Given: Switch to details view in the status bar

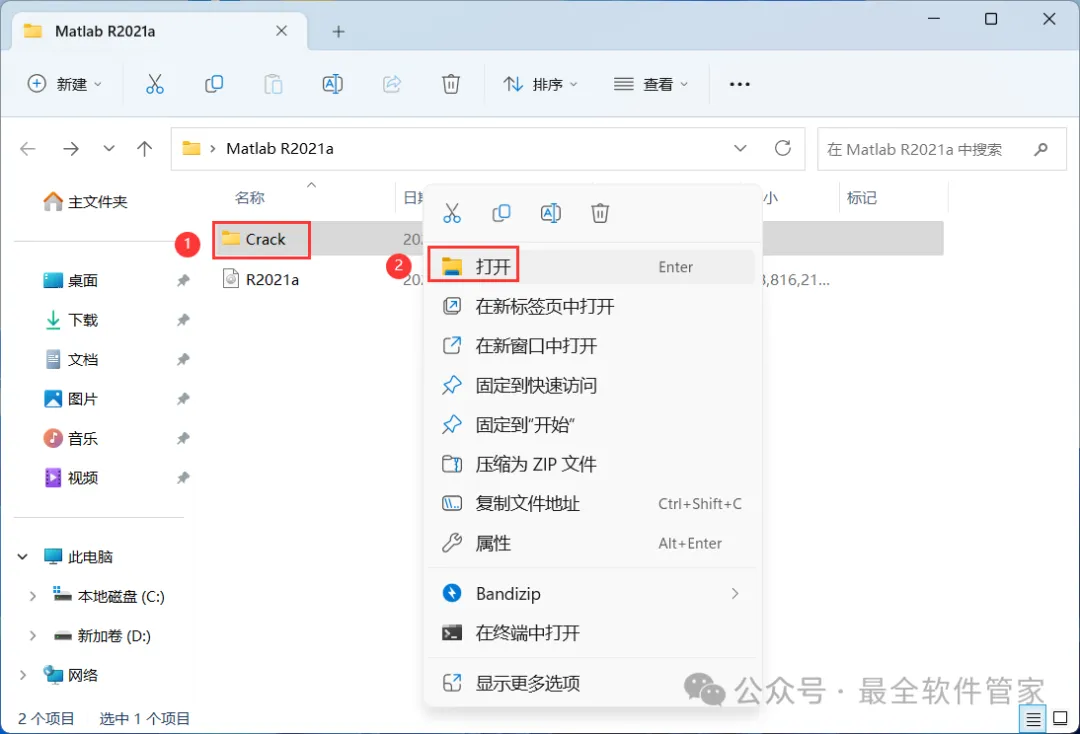Looking at the screenshot, I should pos(1032,720).
